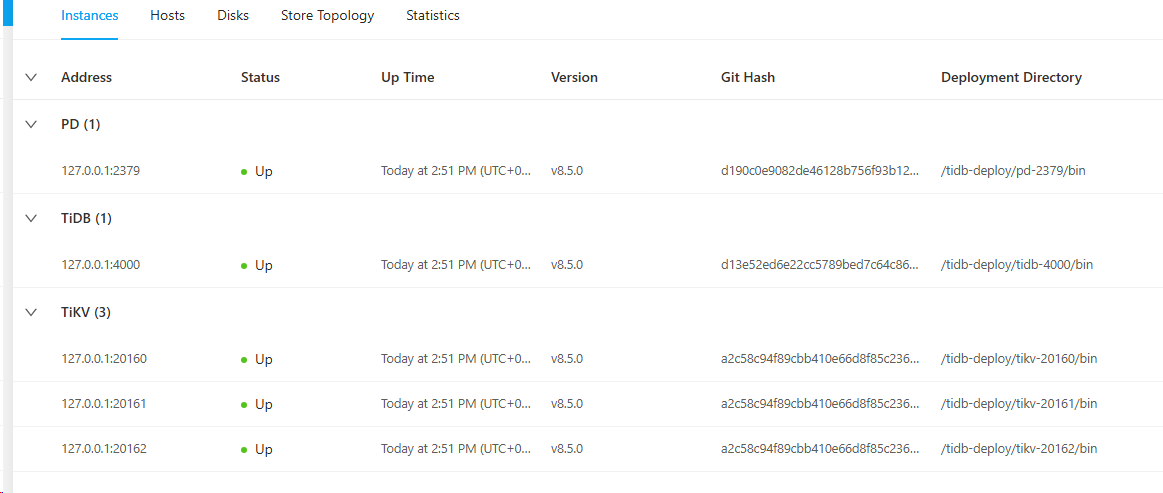Click the green Up status dot for PD
The width and height of the screenshot is (1163, 493).
pyautogui.click(x=244, y=172)
